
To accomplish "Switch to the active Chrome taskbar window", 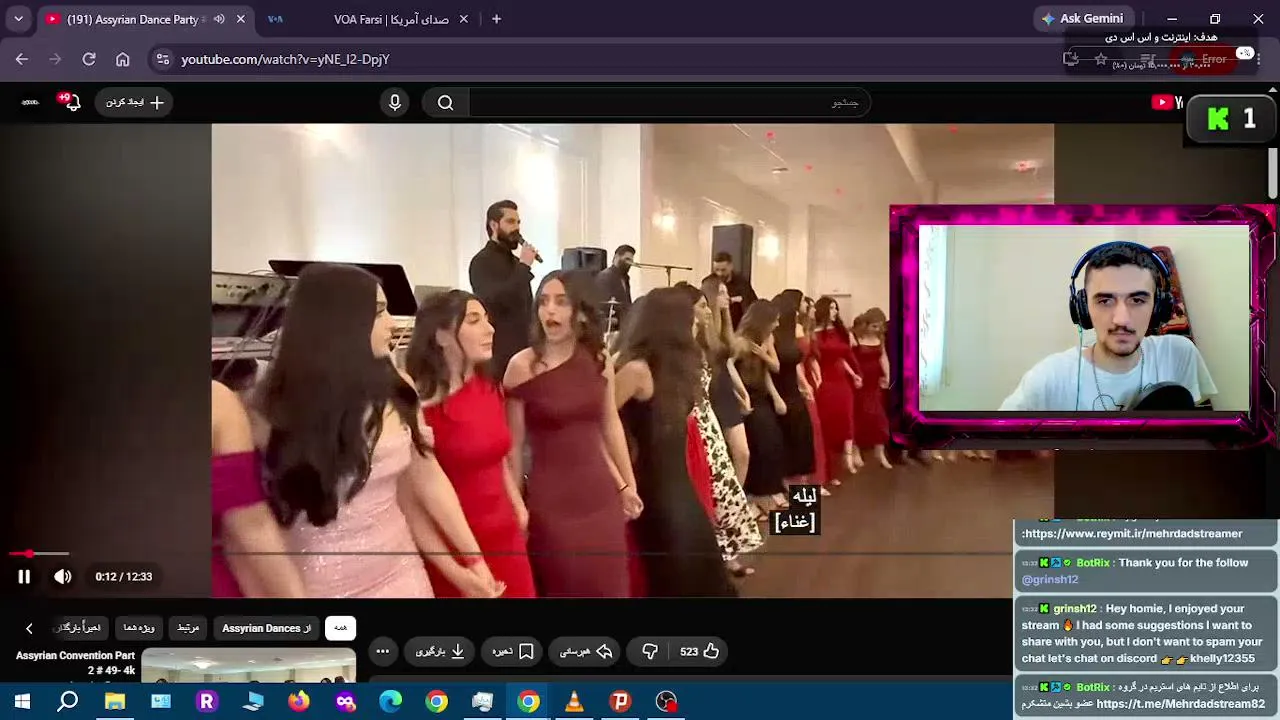I will (x=528, y=701).
